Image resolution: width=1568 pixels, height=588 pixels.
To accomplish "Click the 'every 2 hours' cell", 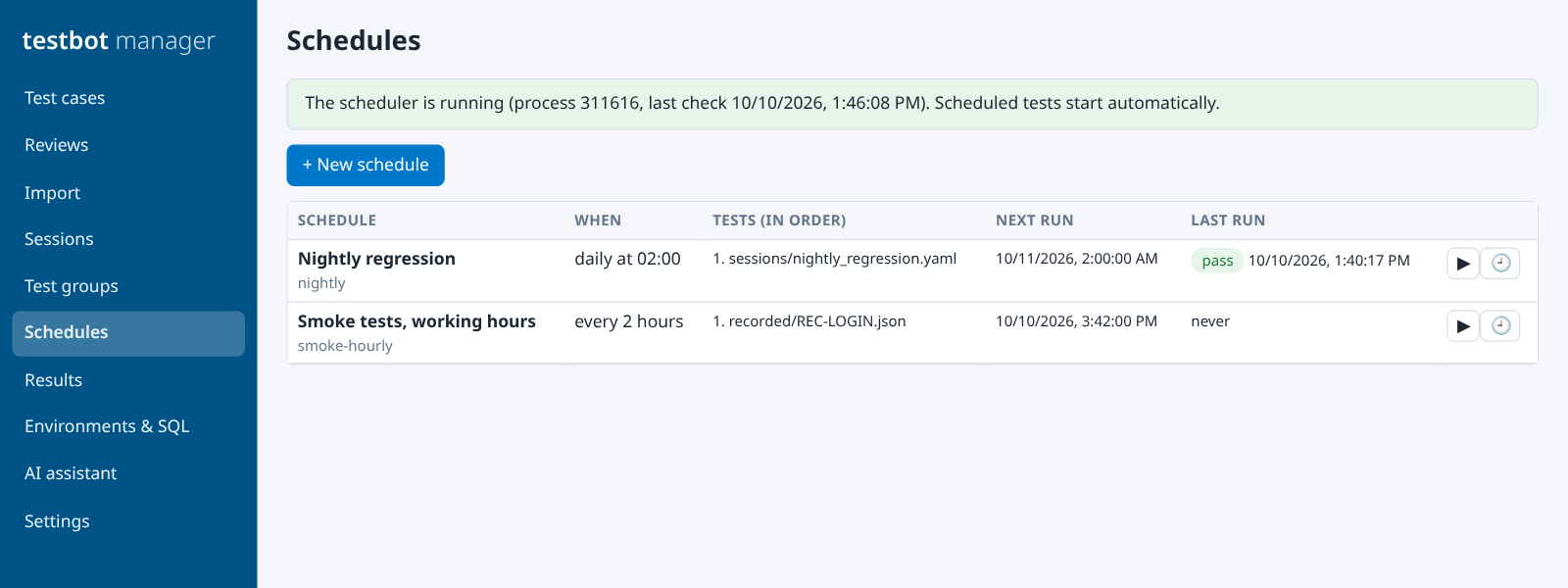I will [x=629, y=321].
